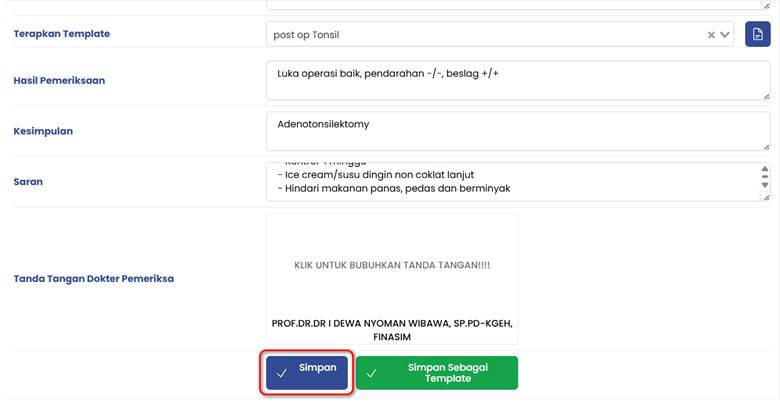Click the Terapkan Template label
This screenshot has height=405, width=780.
(x=62, y=34)
